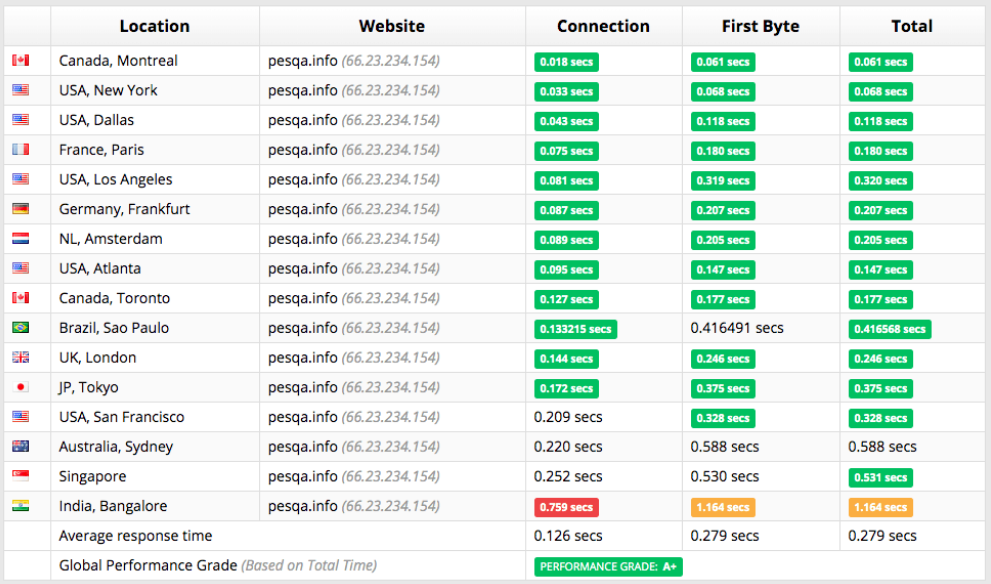Image resolution: width=991 pixels, height=584 pixels.
Task: Click the France flag icon
Action: pos(20,150)
